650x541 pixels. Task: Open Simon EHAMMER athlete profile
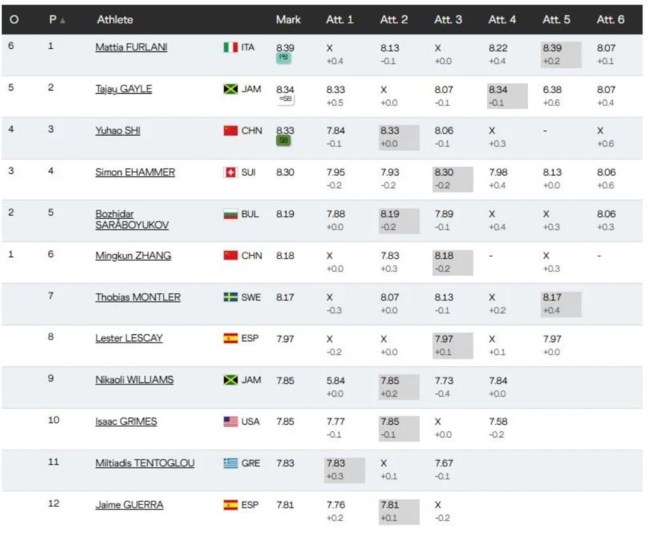(135, 172)
